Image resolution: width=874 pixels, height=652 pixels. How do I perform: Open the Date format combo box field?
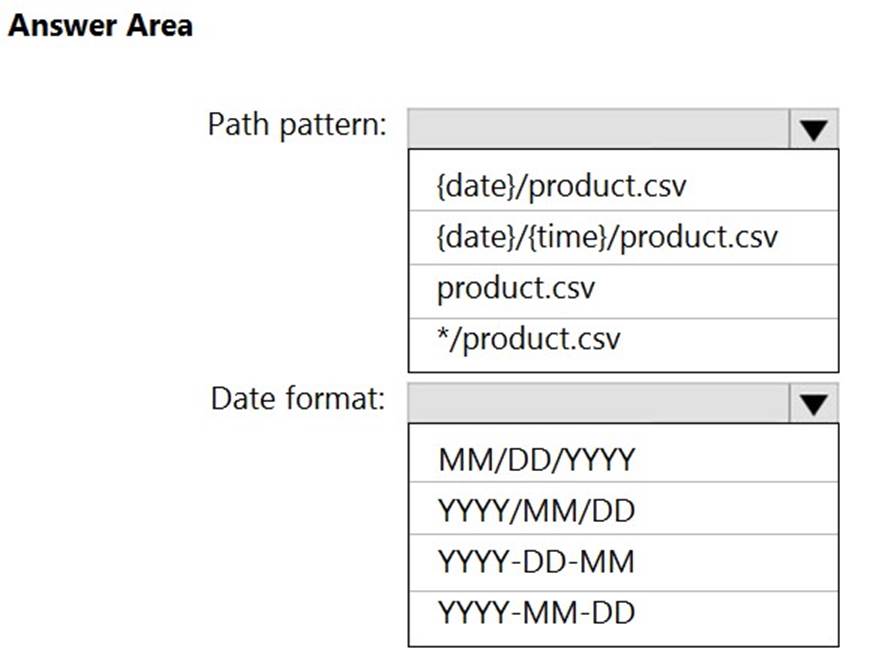pos(599,402)
